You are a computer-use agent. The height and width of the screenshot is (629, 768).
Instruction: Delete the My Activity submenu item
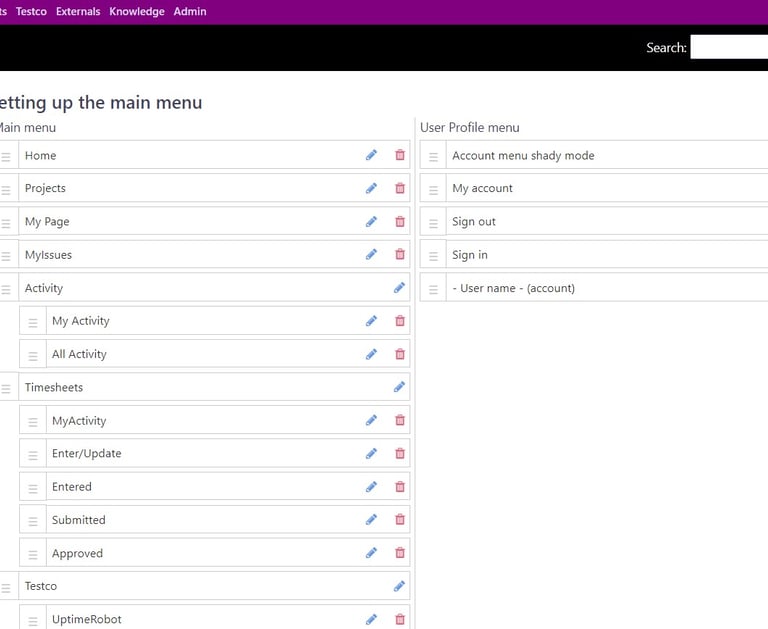(400, 321)
